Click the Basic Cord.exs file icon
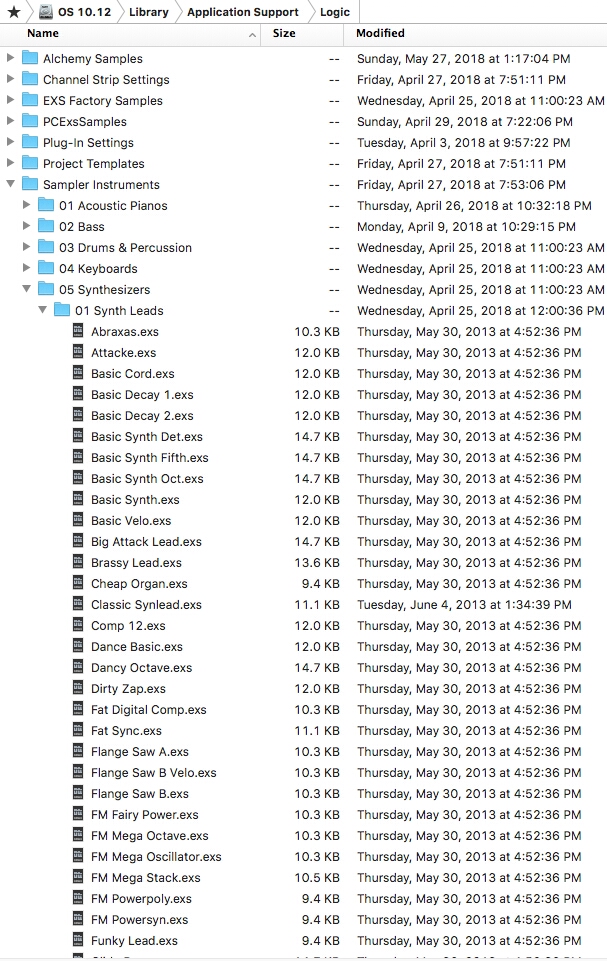607x961 pixels. (x=78, y=373)
